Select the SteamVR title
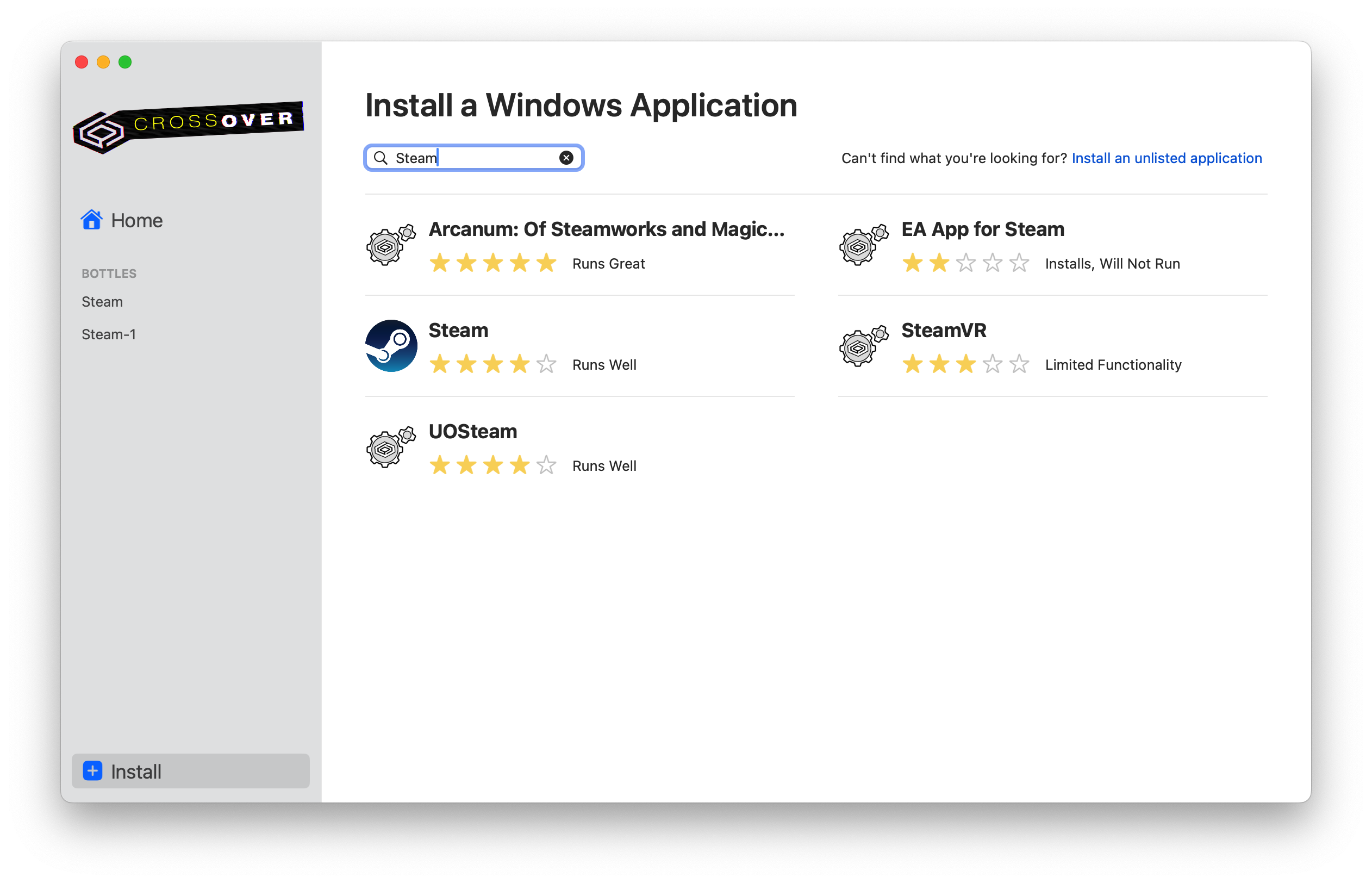This screenshot has width=1372, height=883. (x=944, y=331)
